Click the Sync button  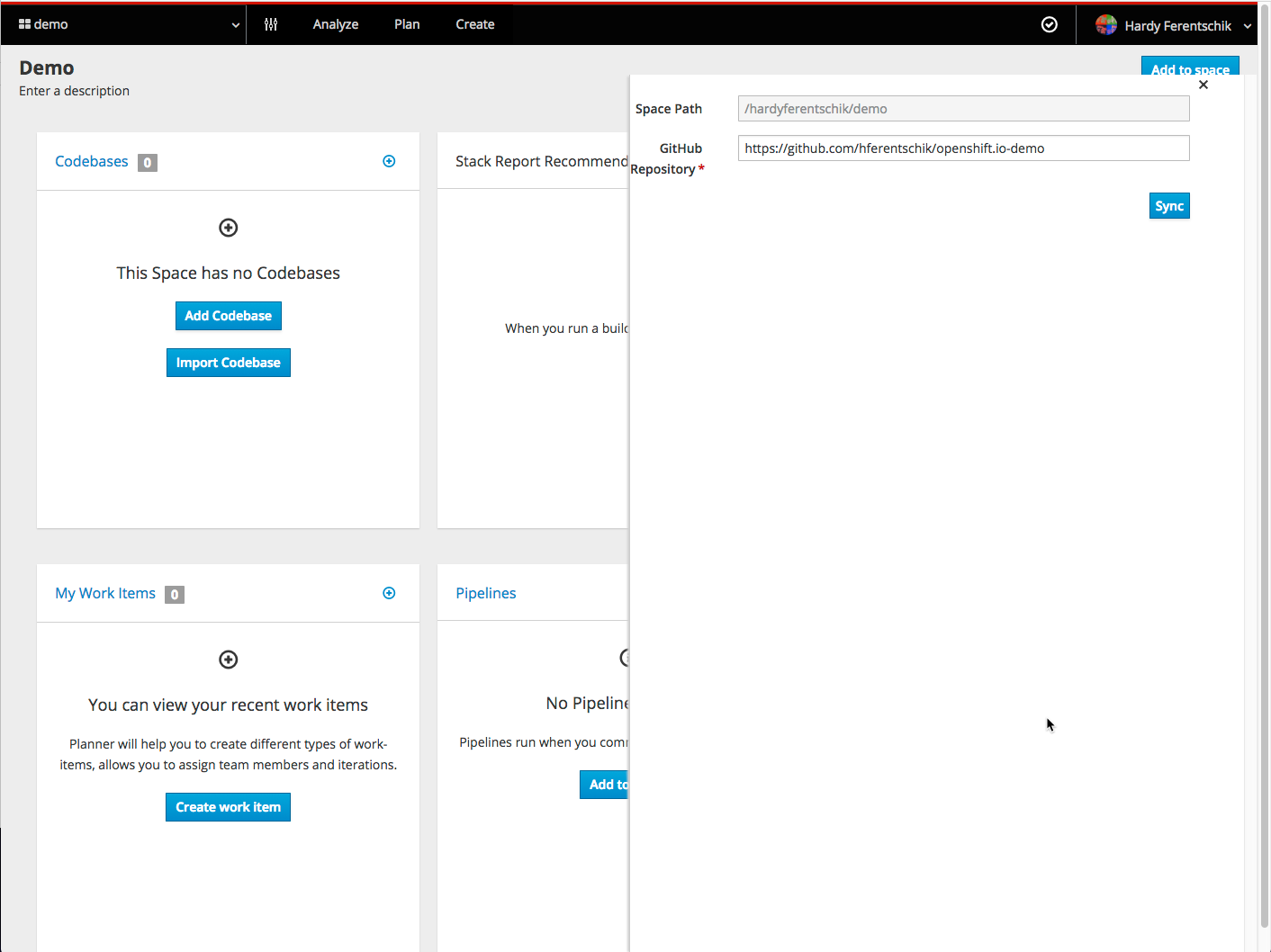(1168, 205)
